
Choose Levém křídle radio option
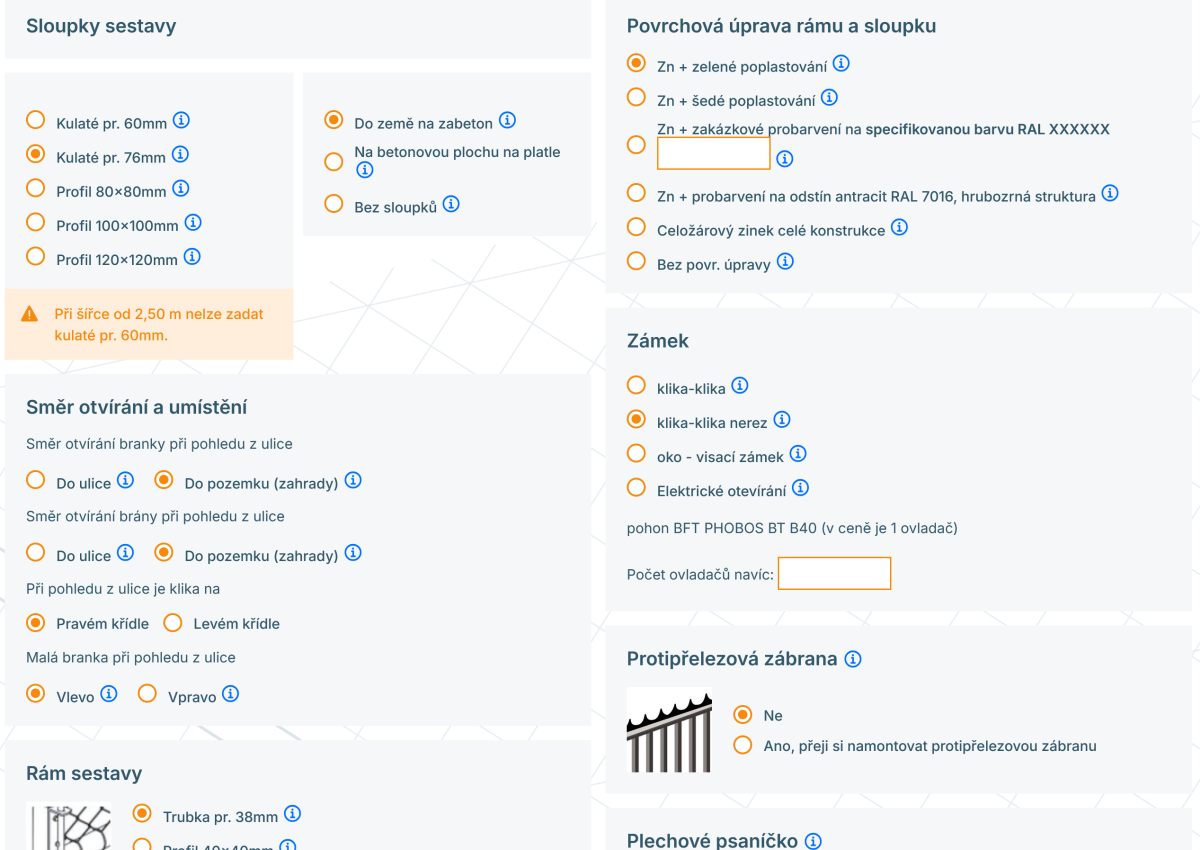(173, 623)
